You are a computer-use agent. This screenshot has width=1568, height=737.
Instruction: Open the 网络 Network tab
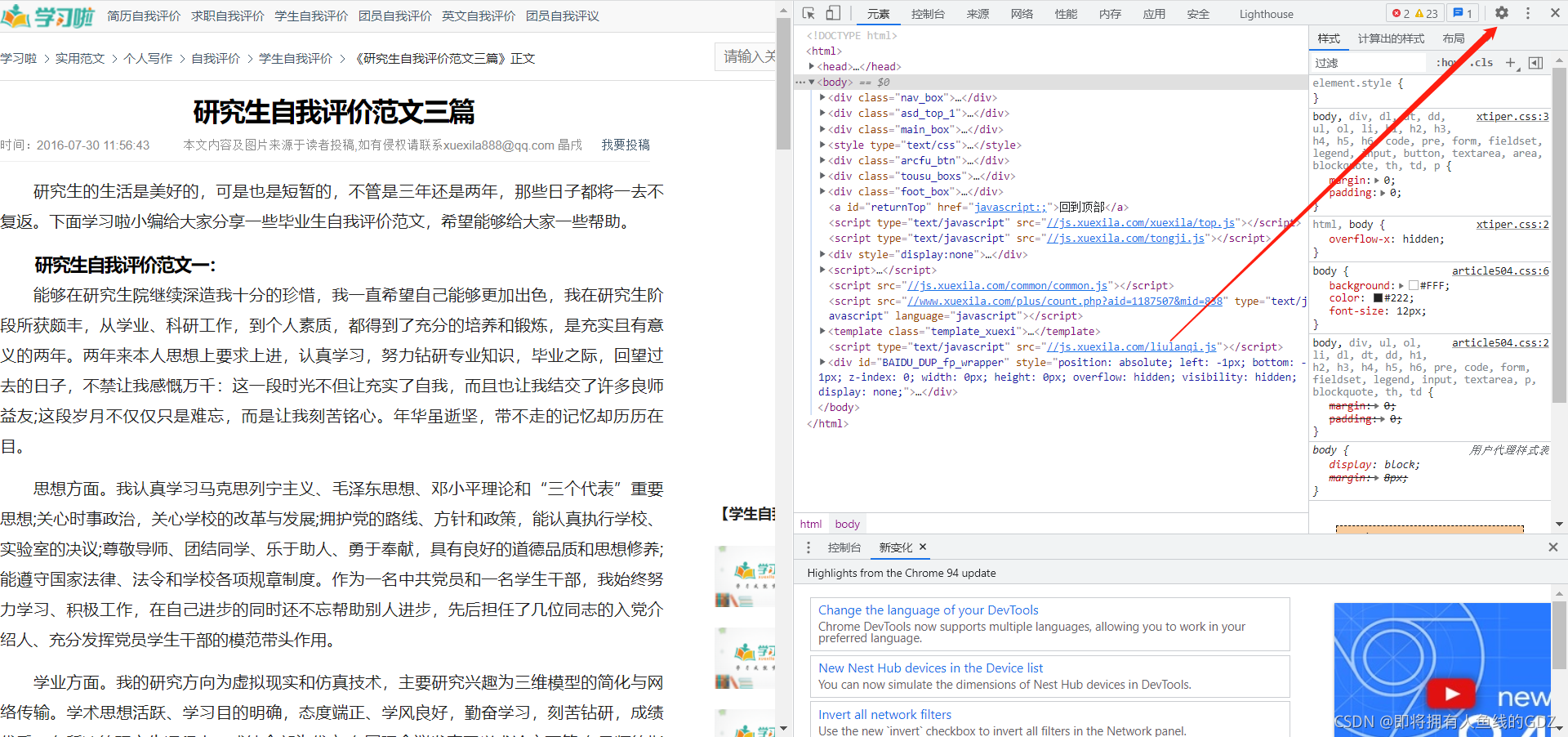1022,14
